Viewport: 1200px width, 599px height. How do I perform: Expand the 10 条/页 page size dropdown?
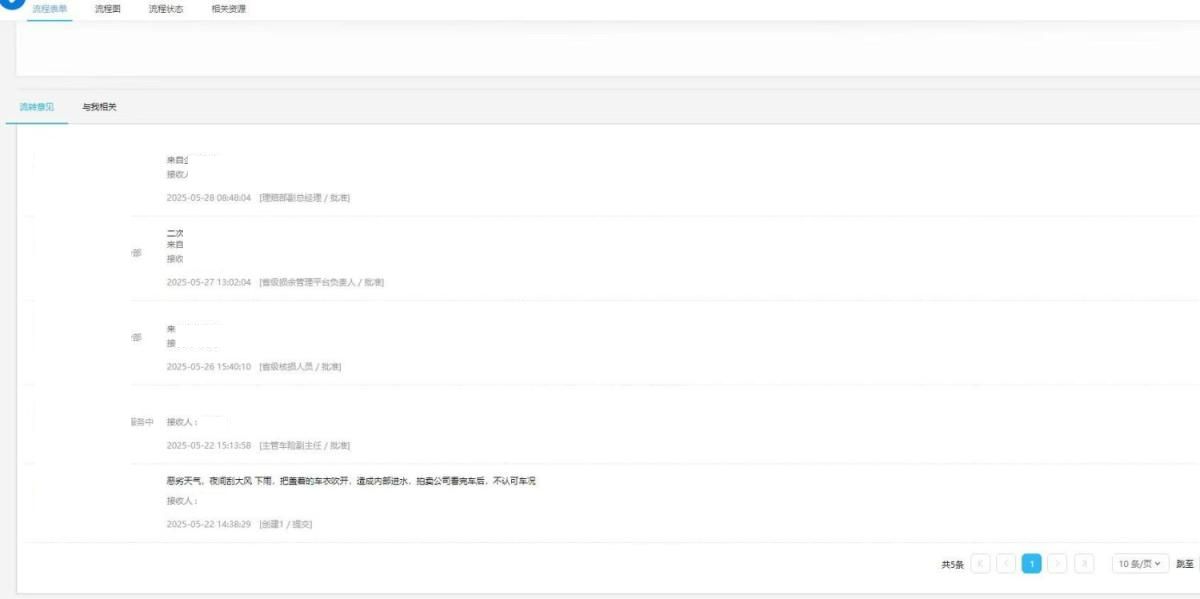pos(1140,564)
